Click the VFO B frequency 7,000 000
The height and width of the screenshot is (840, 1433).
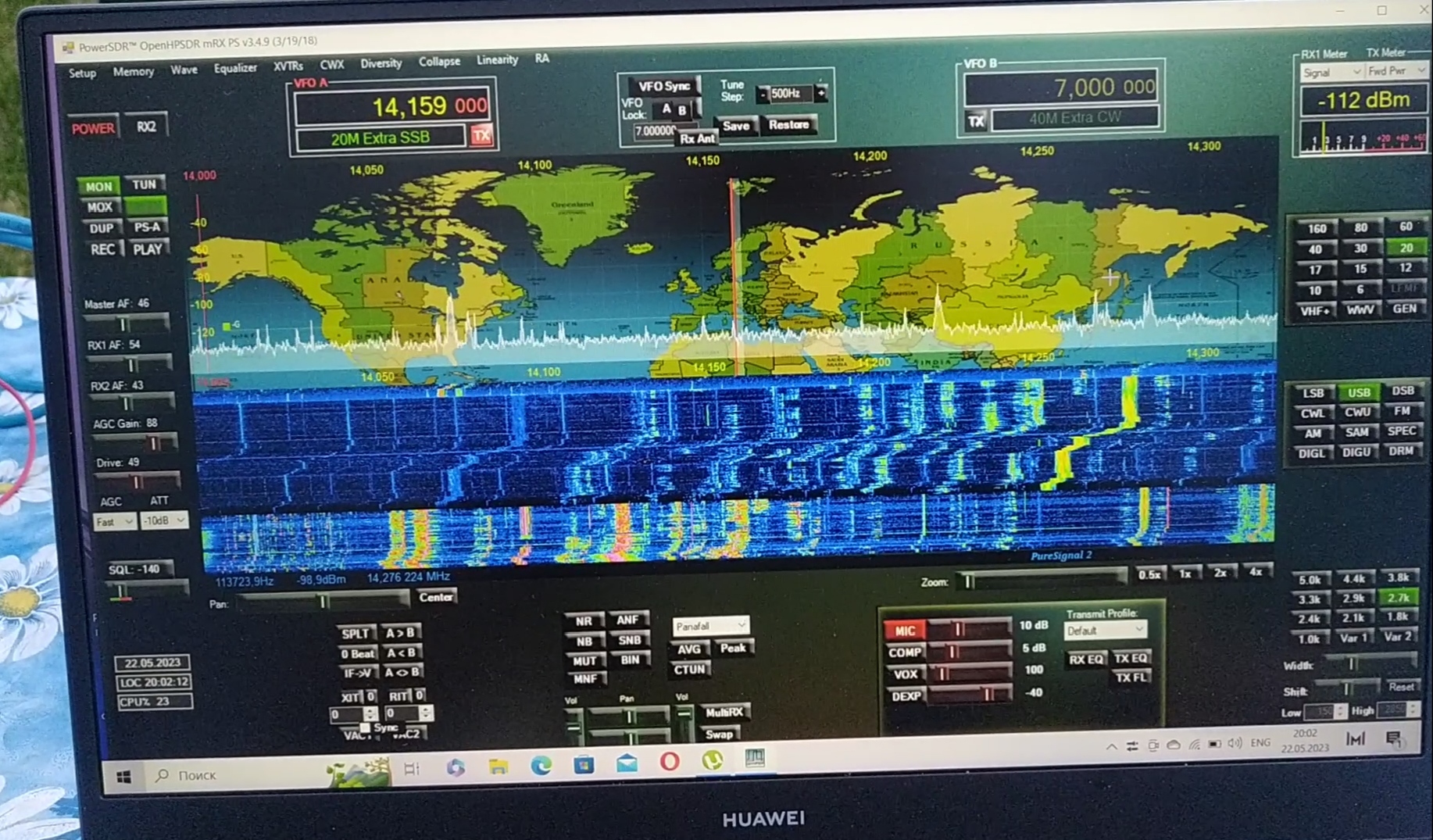1060,87
